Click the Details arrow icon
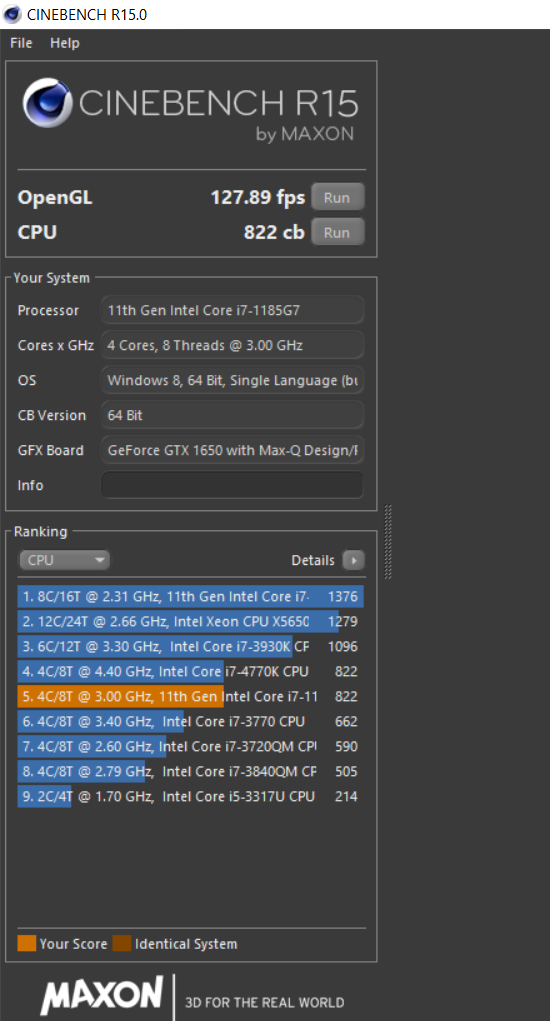This screenshot has height=1021, width=550. 353,560
